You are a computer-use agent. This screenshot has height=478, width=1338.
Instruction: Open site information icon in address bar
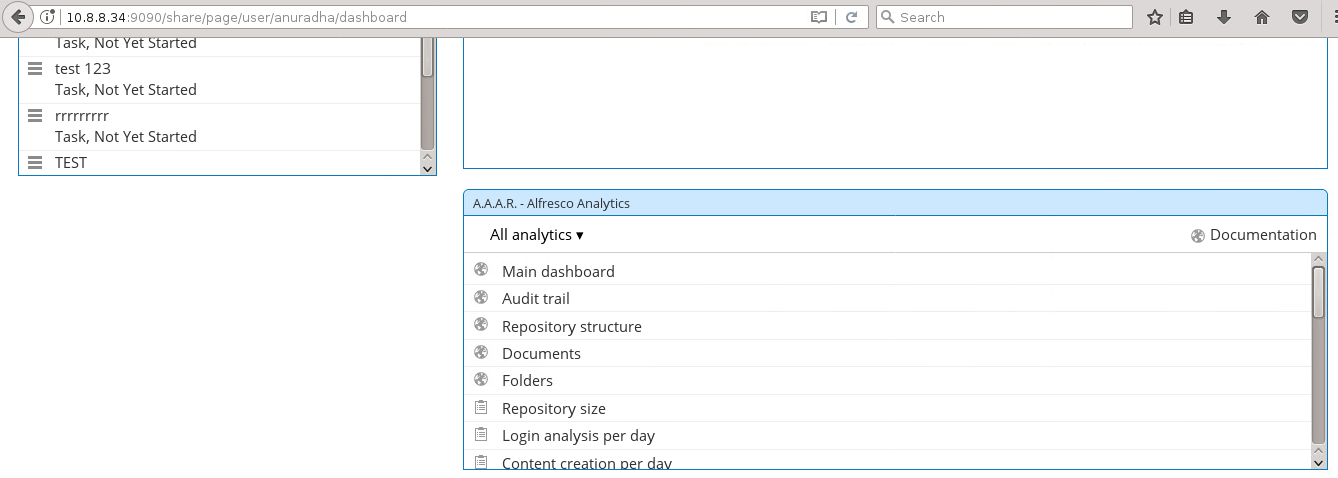pos(47,17)
